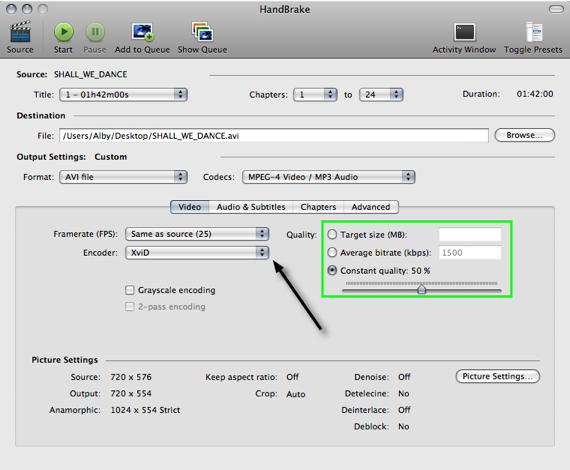The height and width of the screenshot is (470, 570).
Task: Open the Source clapperboard icon
Action: 20,32
